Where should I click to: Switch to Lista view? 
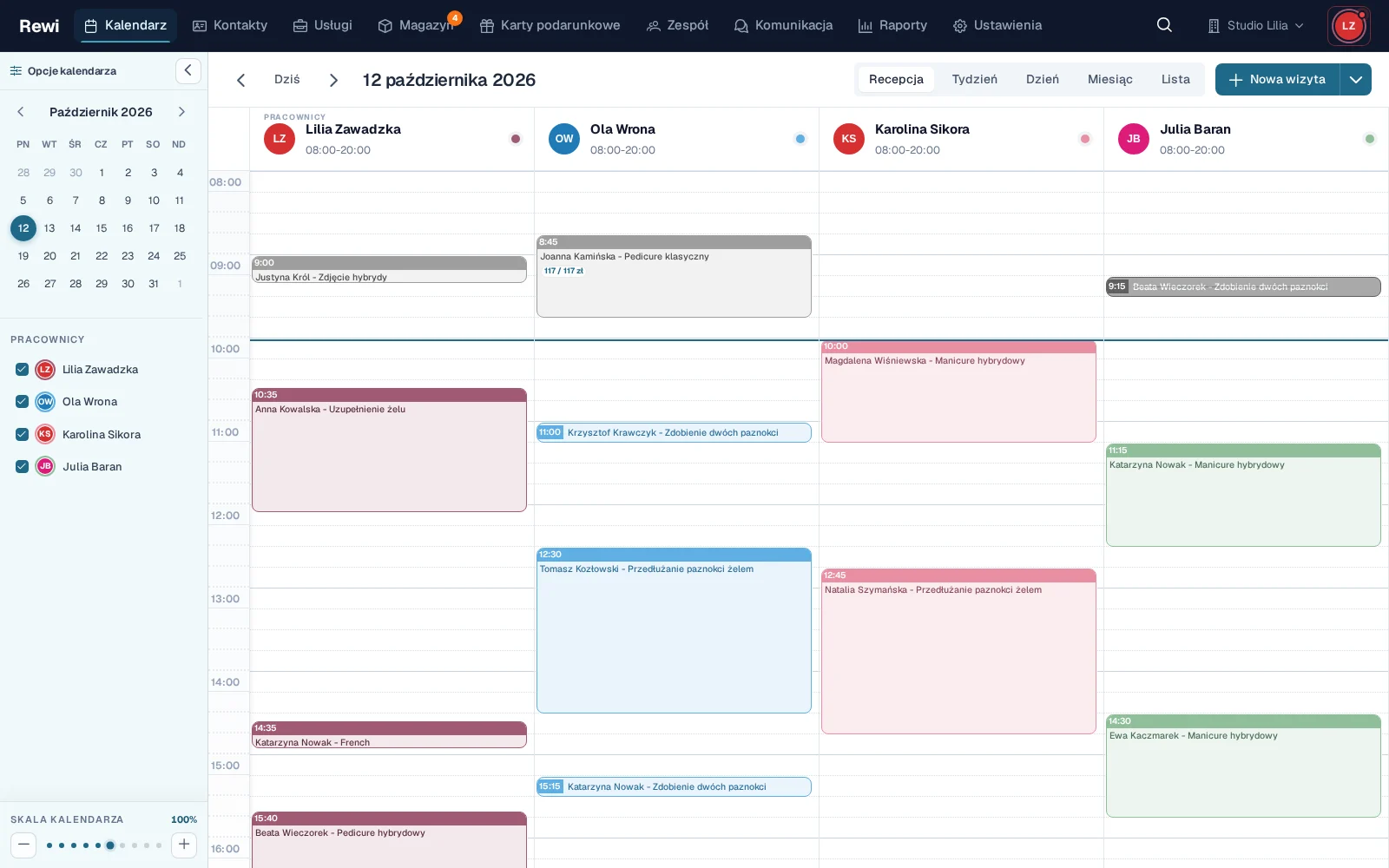(x=1175, y=79)
